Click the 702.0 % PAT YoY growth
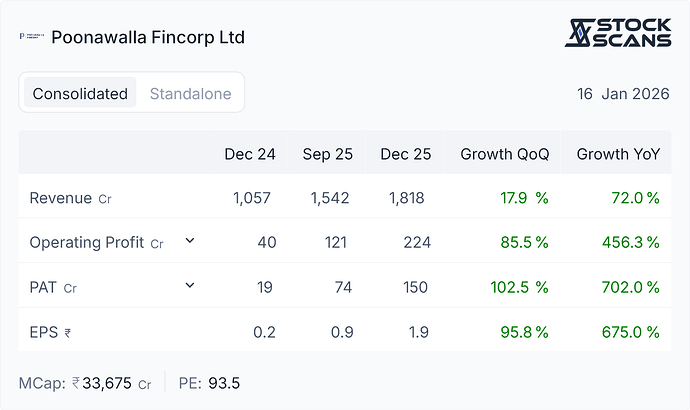The width and height of the screenshot is (690, 410). click(631, 287)
